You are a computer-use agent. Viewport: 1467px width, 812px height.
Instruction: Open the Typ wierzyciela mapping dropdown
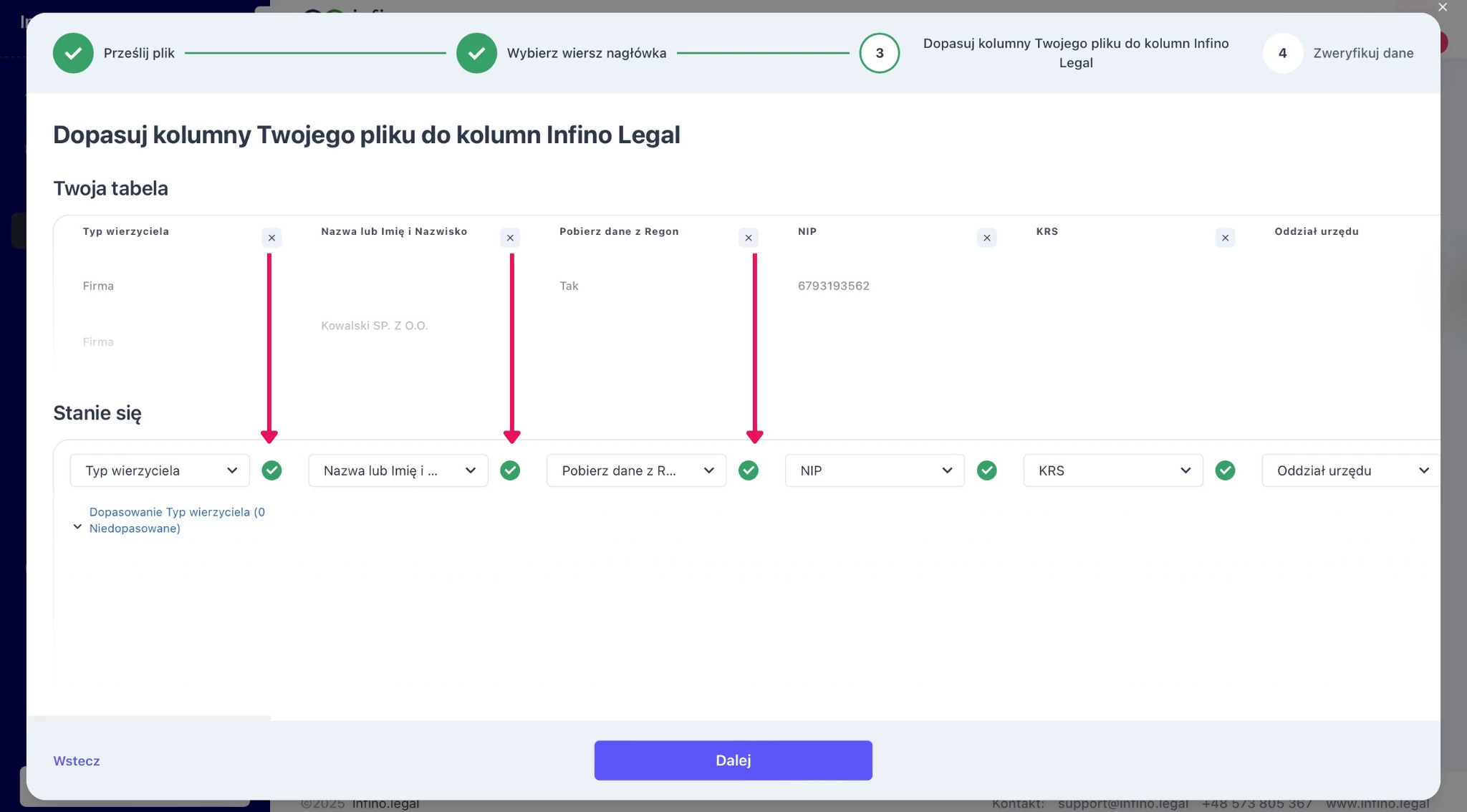pyautogui.click(x=160, y=470)
